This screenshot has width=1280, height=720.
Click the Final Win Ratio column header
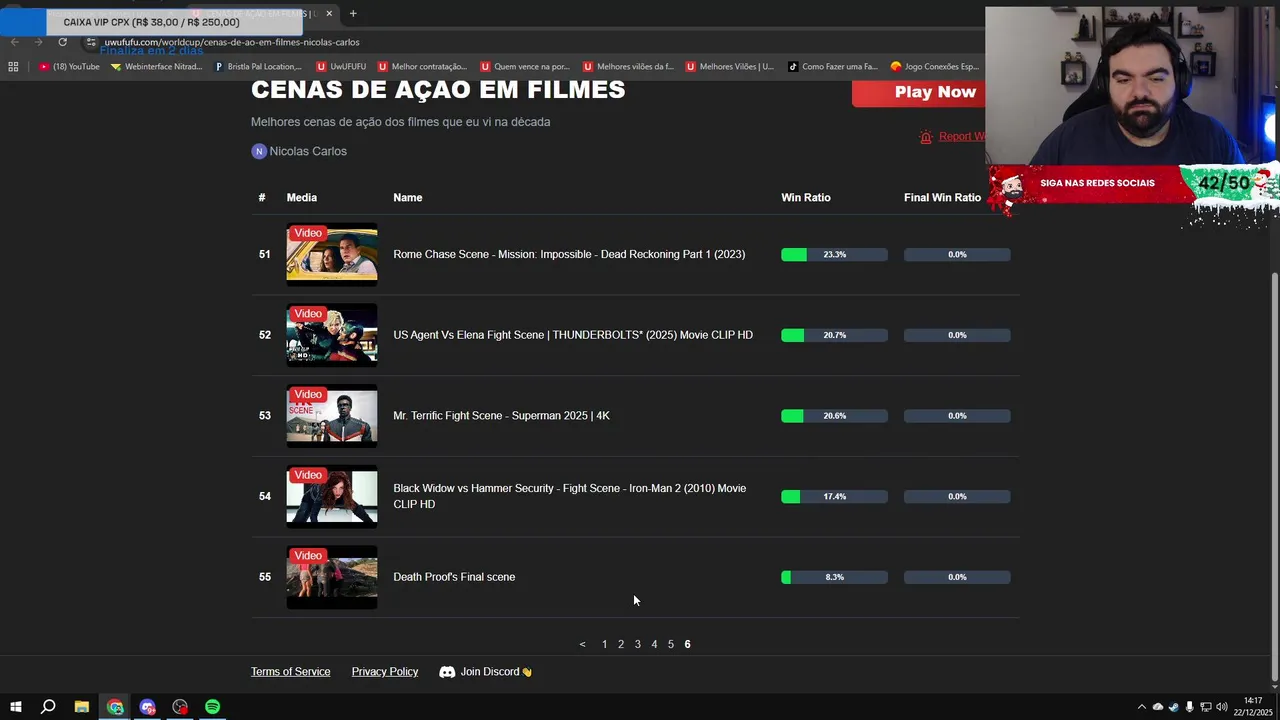click(x=942, y=198)
